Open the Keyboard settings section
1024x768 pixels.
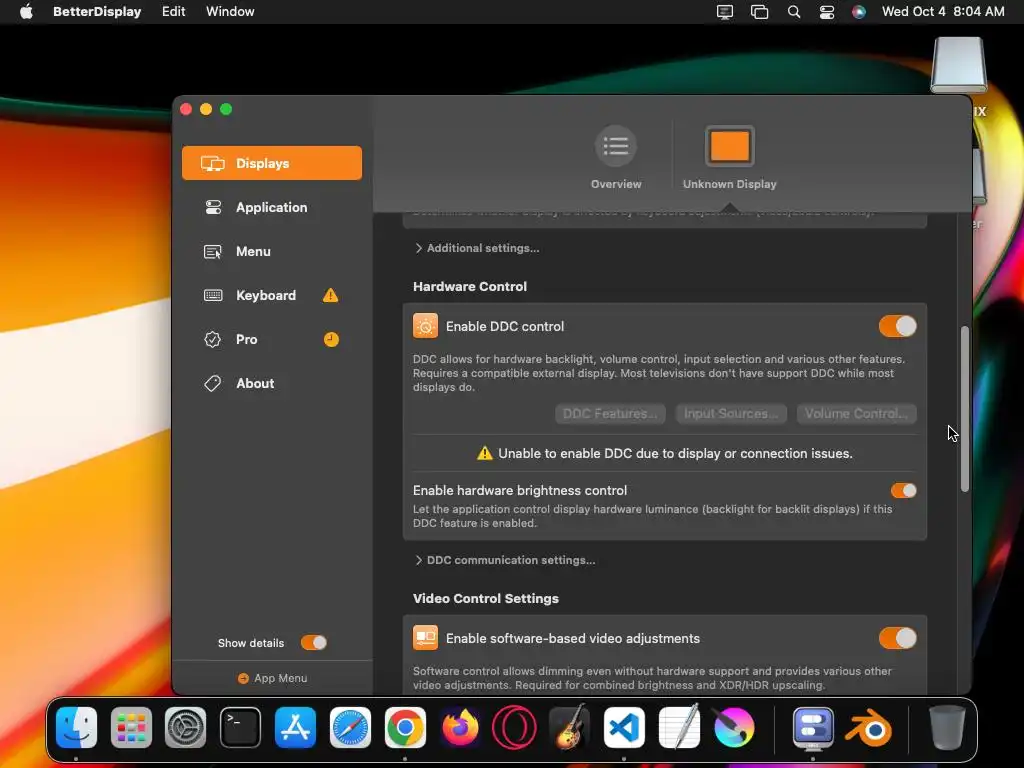tap(272, 295)
